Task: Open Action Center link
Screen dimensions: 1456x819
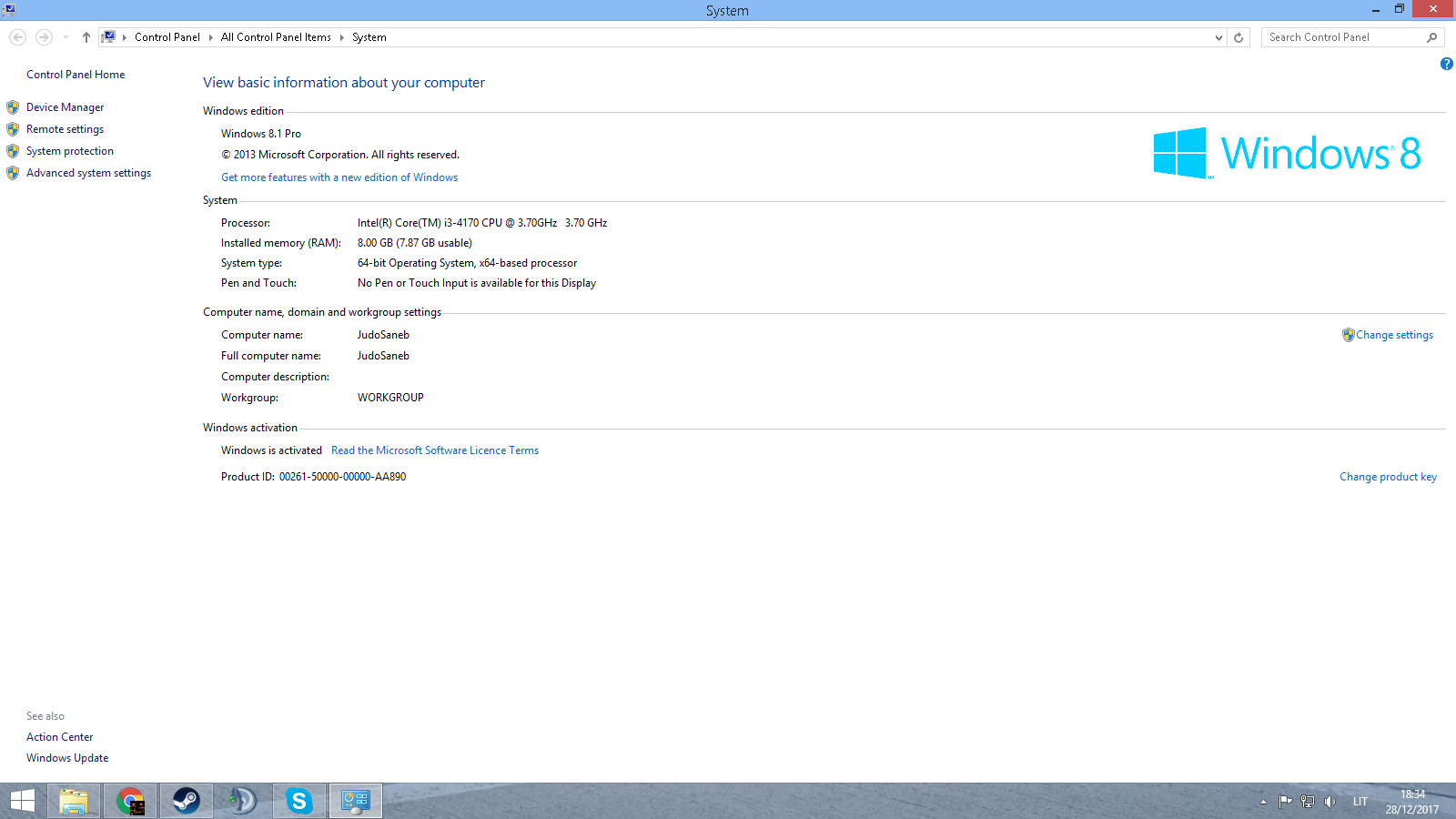Action: click(59, 737)
